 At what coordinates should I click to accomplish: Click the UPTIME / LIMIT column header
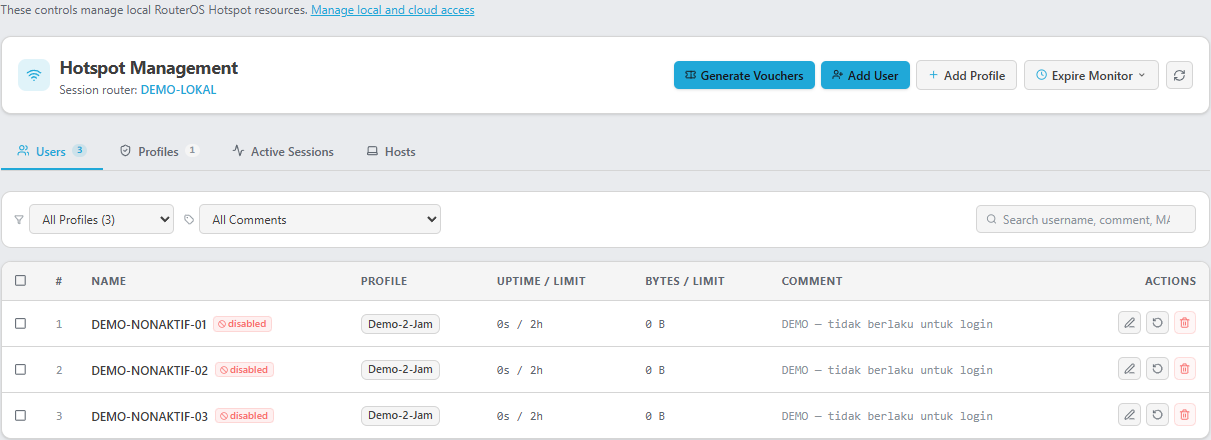pos(541,281)
